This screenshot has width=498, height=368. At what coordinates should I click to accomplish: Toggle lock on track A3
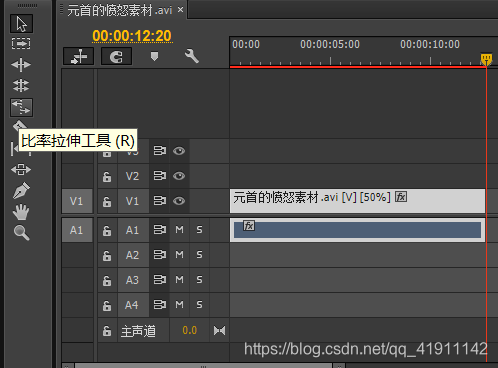click(x=107, y=280)
